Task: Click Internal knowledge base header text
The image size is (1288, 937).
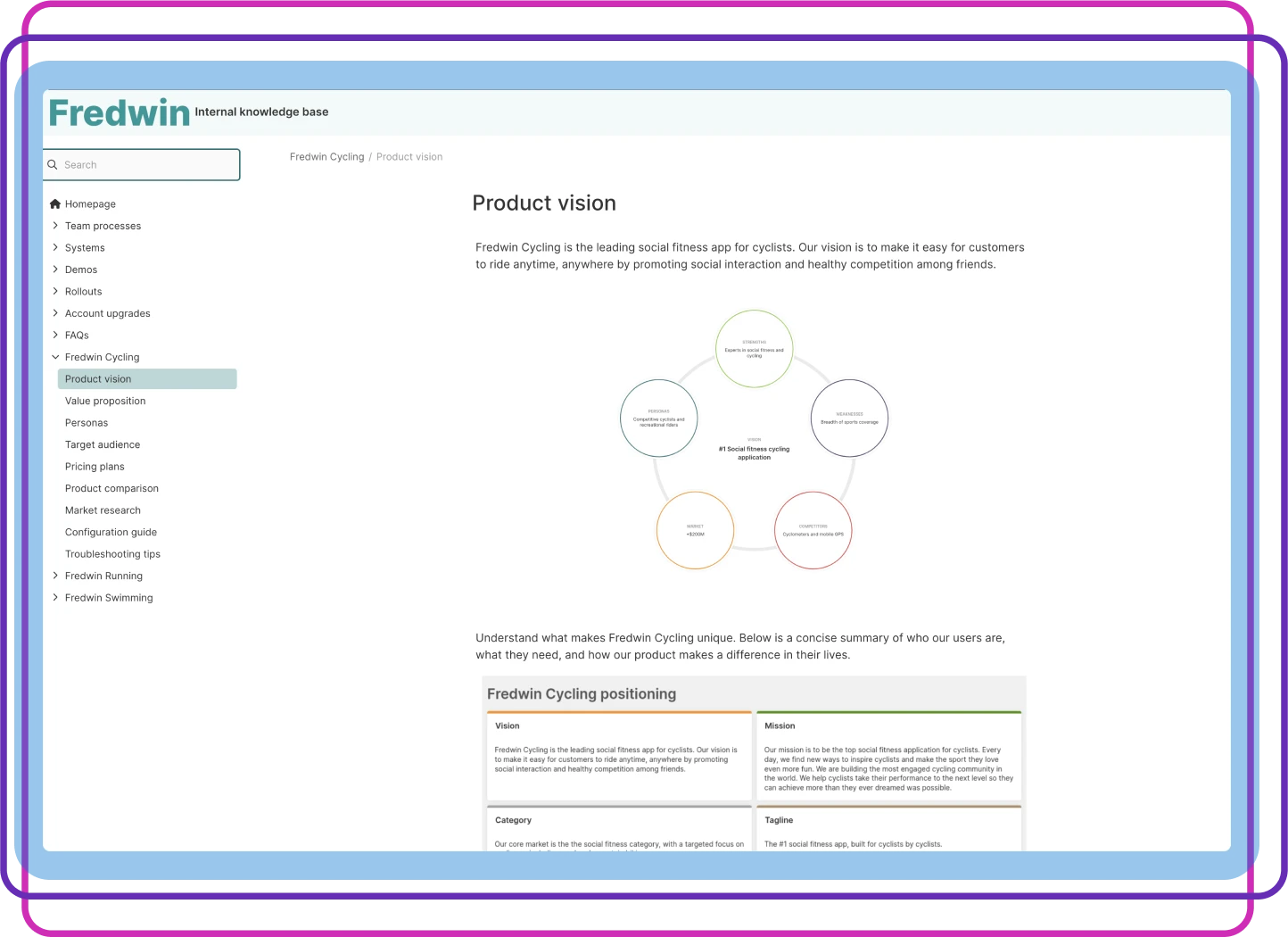Action: [261, 112]
